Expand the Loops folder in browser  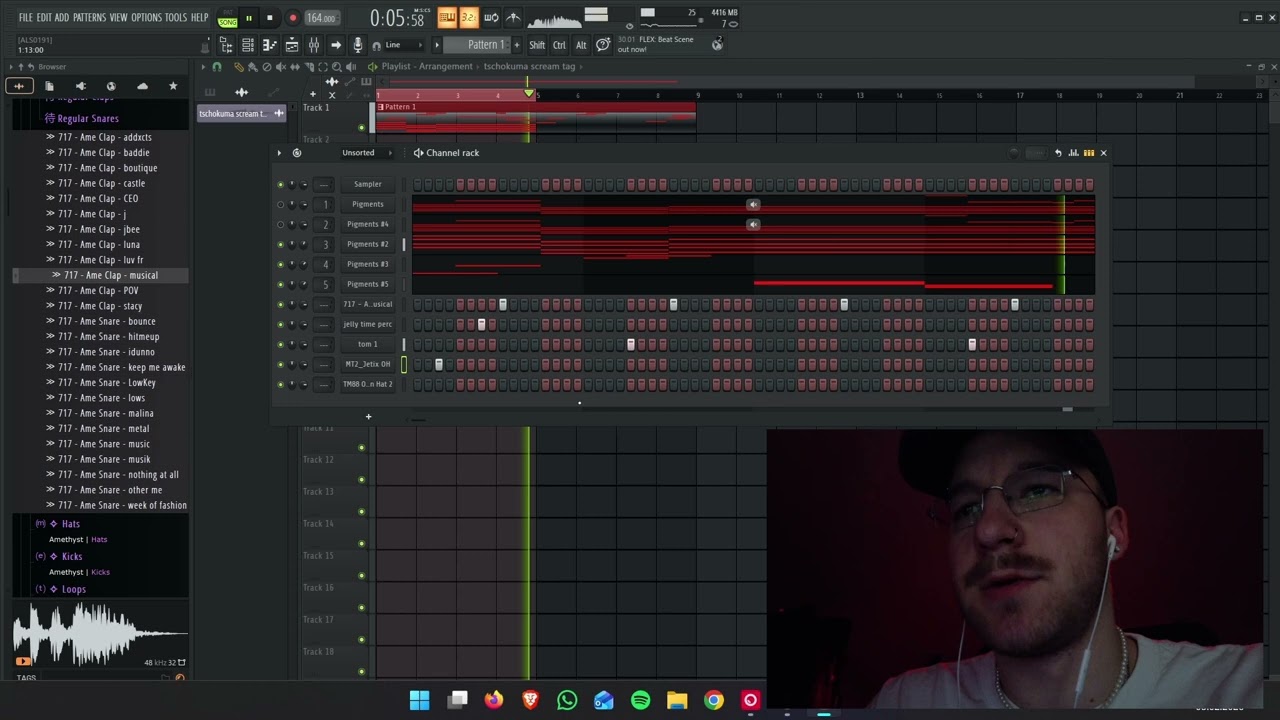click(73, 589)
